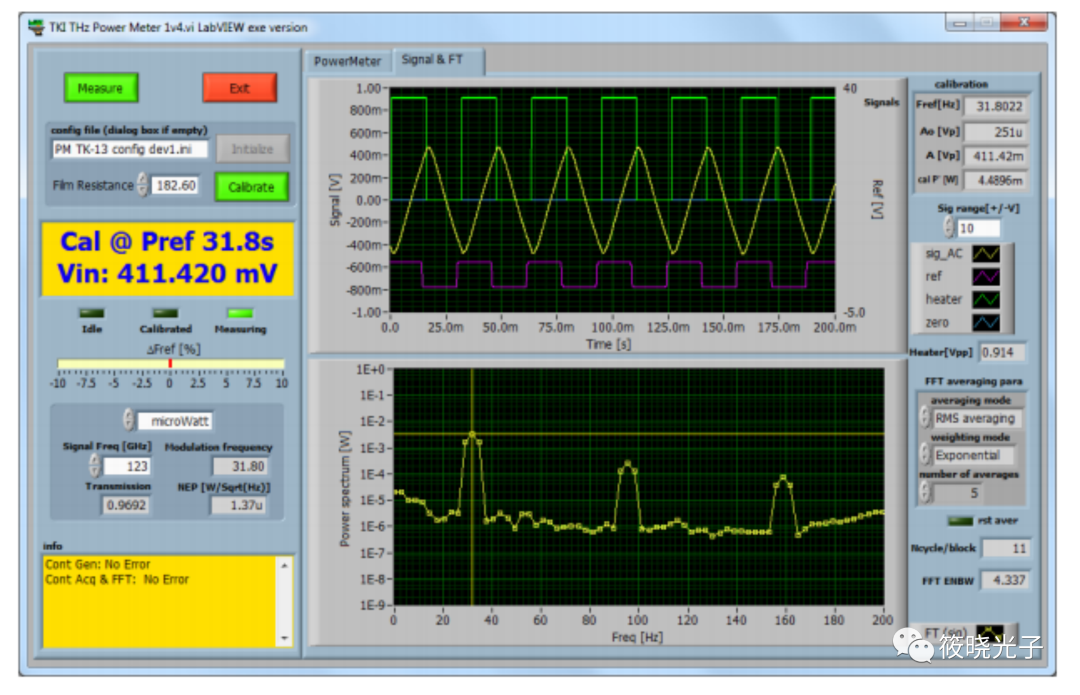Click the ref magenta plot legend icon

click(x=986, y=276)
